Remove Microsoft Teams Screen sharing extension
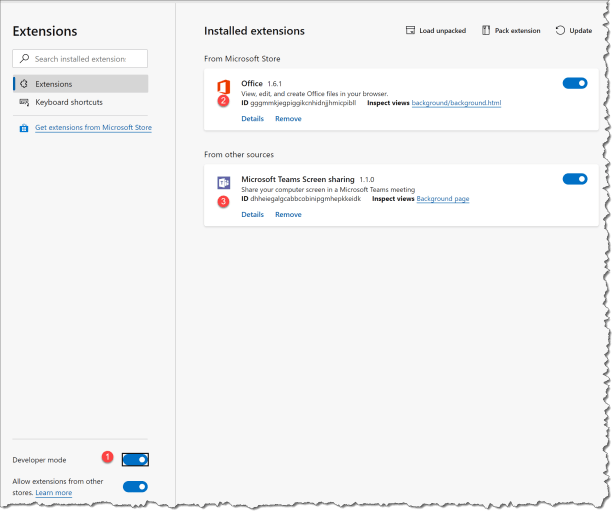616x514 pixels. tap(288, 215)
